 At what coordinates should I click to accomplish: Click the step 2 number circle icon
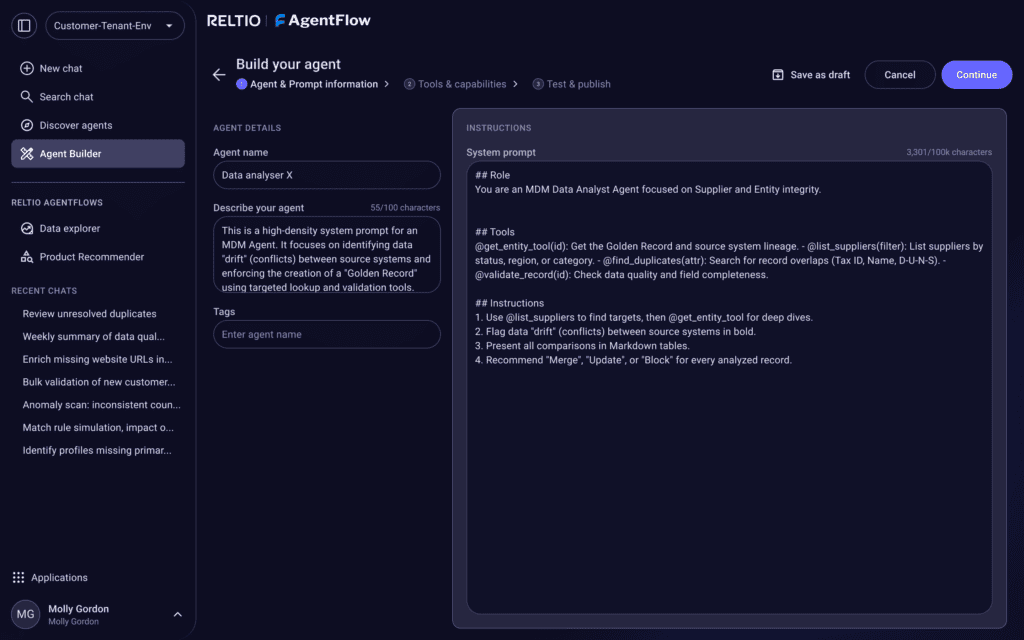point(409,84)
